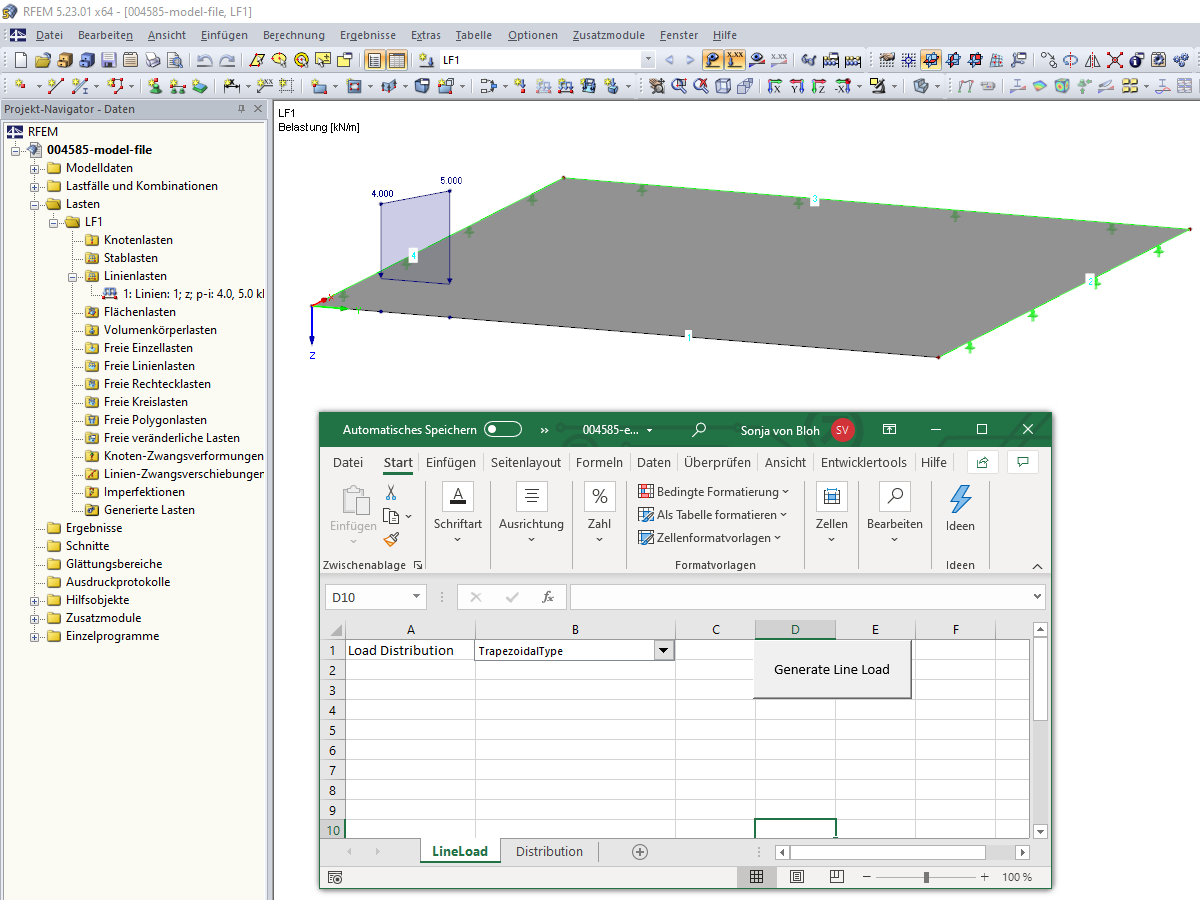
Task: Switch Excel to page layout view
Action: [797, 877]
